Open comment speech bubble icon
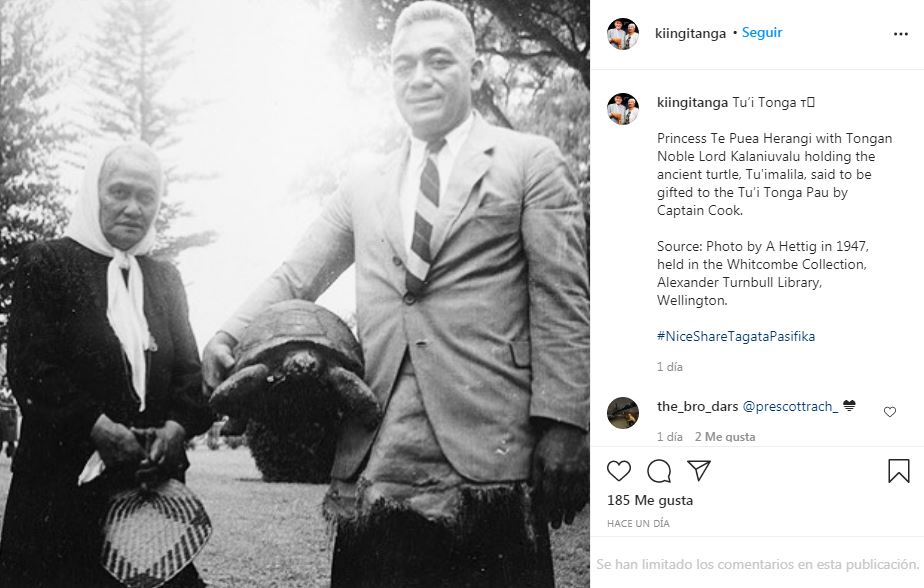This screenshot has height=588, width=924. [x=659, y=471]
